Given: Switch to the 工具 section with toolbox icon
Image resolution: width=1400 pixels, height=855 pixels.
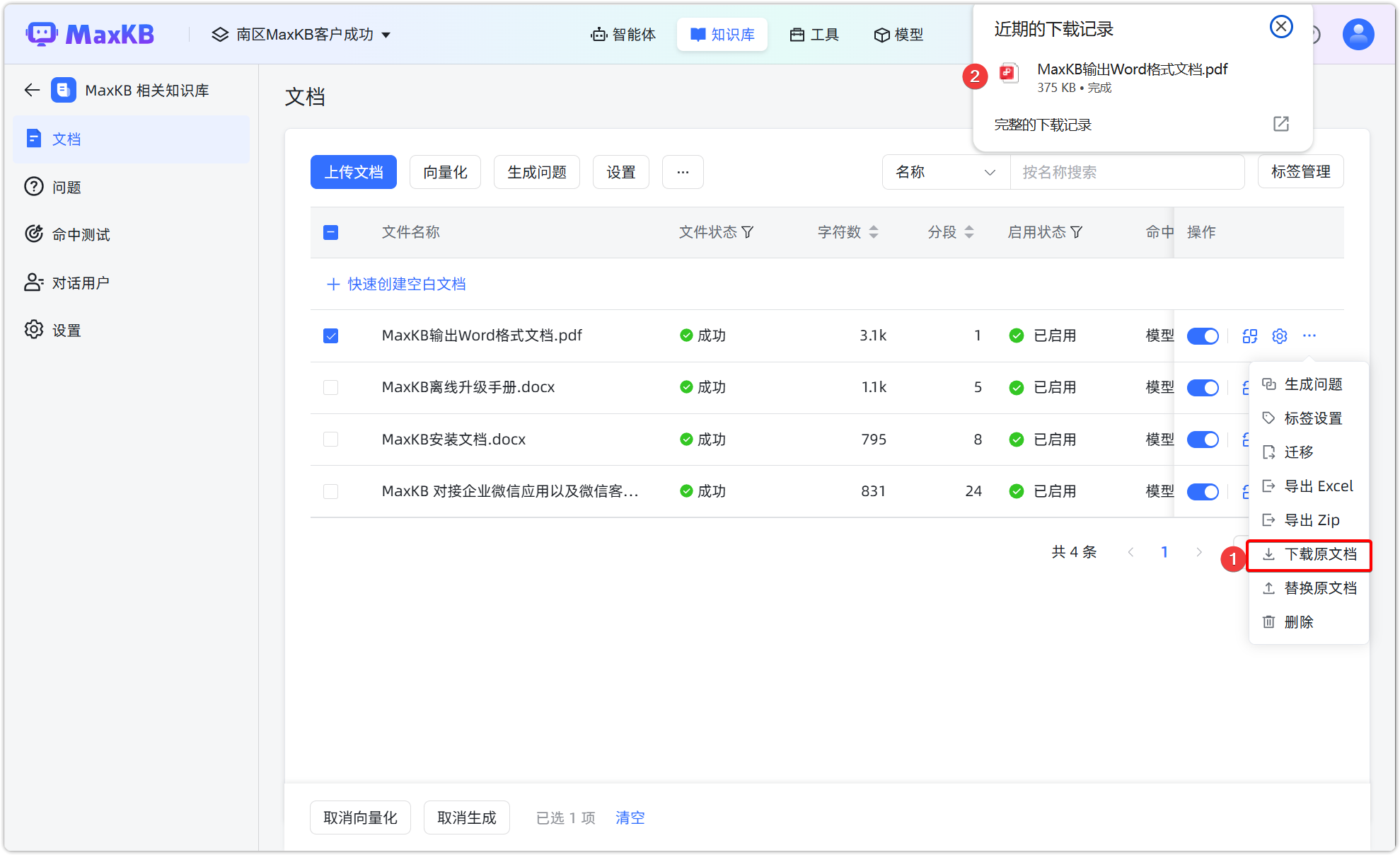Looking at the screenshot, I should (814, 34).
